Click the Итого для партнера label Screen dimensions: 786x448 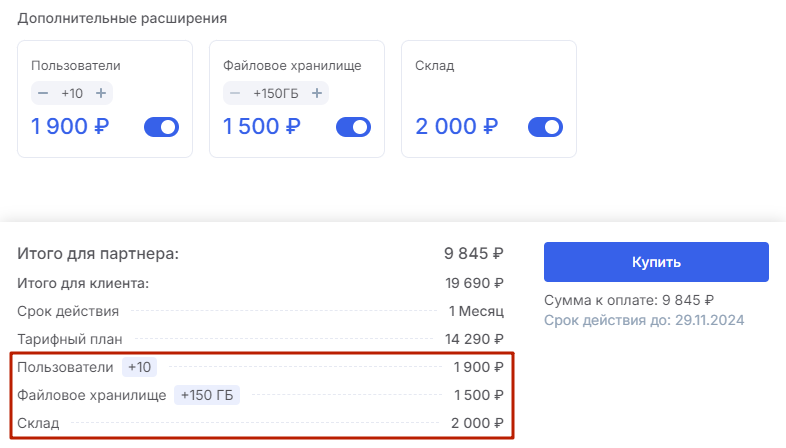tap(98, 253)
